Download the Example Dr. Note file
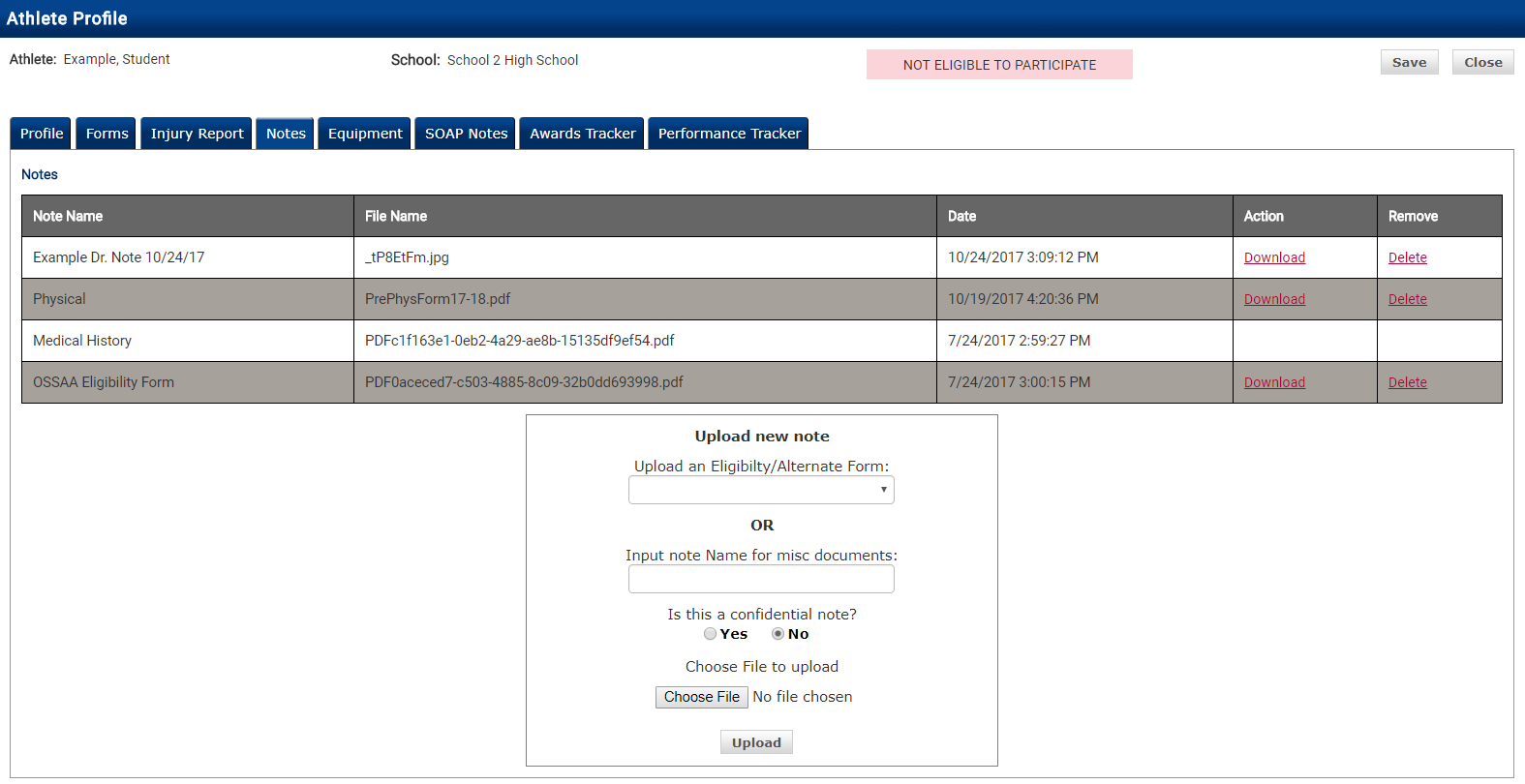The image size is (1525, 784). (x=1274, y=257)
